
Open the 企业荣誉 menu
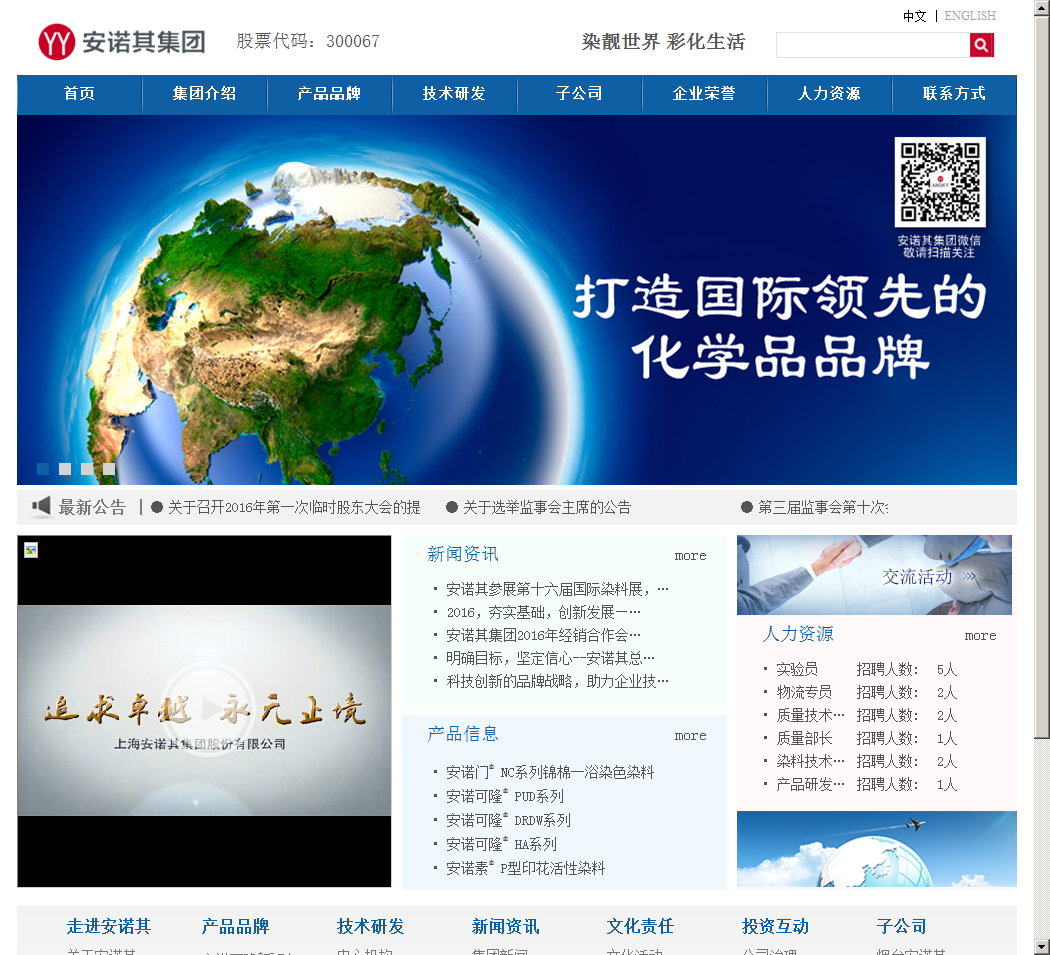[x=704, y=94]
